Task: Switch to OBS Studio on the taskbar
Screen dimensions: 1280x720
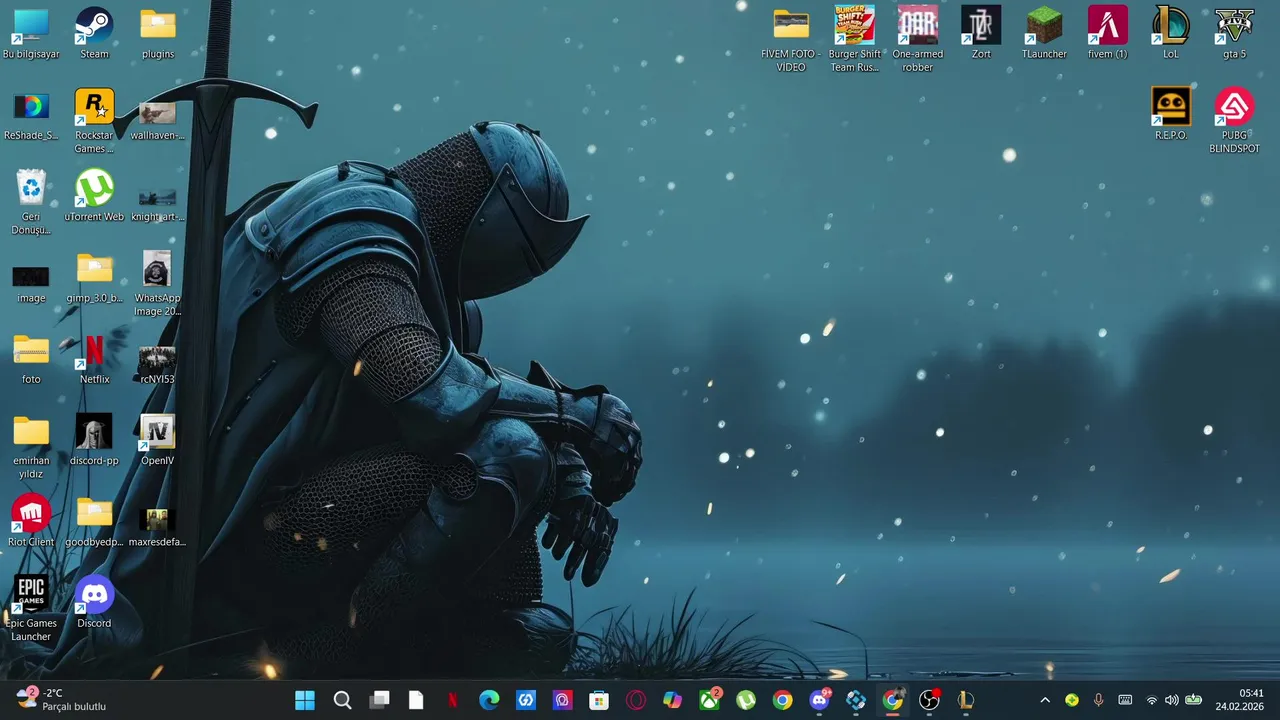Action: 930,700
